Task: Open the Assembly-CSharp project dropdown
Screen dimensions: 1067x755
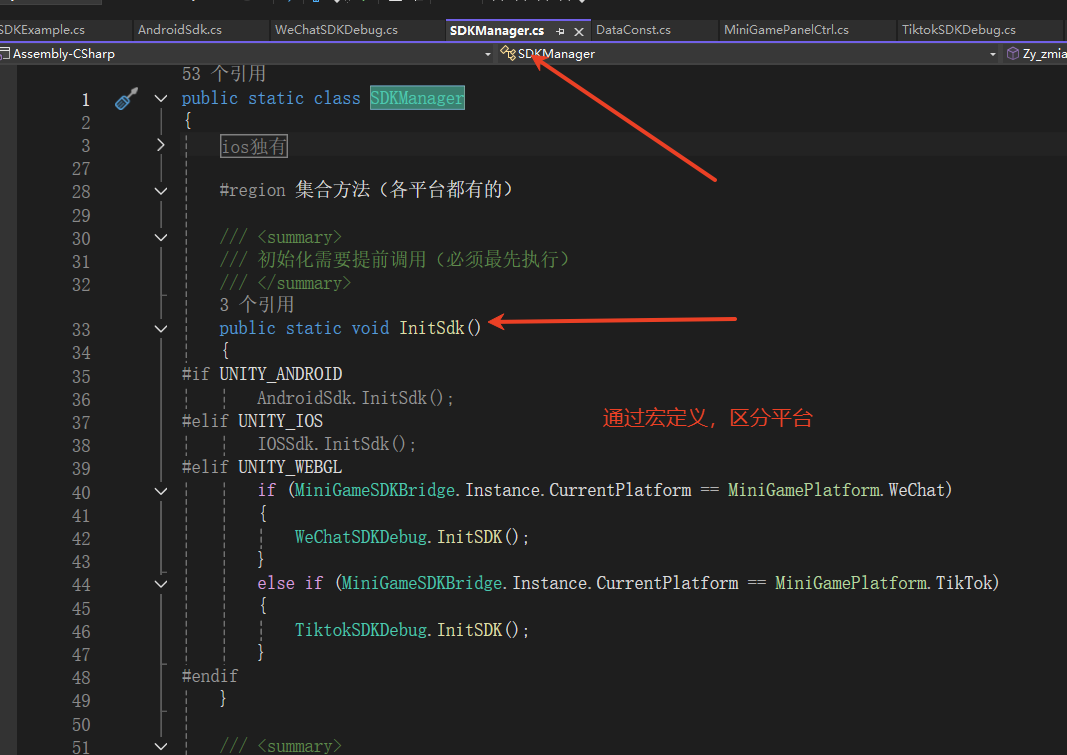Action: click(x=488, y=54)
